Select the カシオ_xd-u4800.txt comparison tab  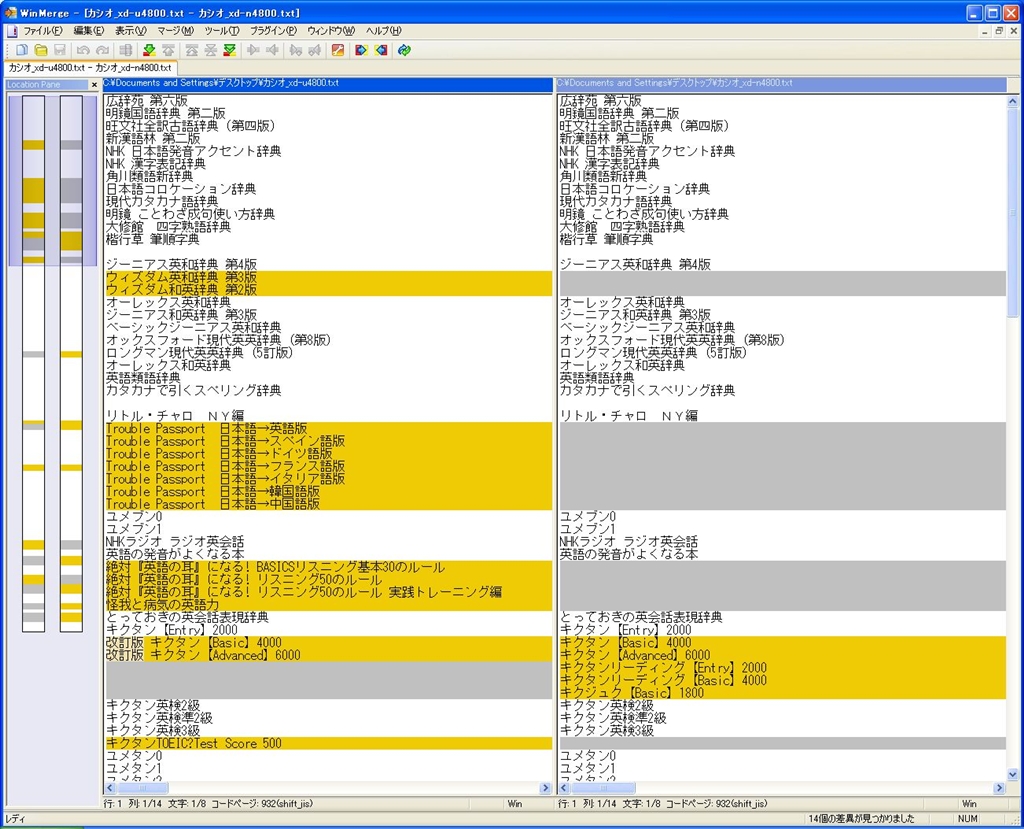coord(90,67)
